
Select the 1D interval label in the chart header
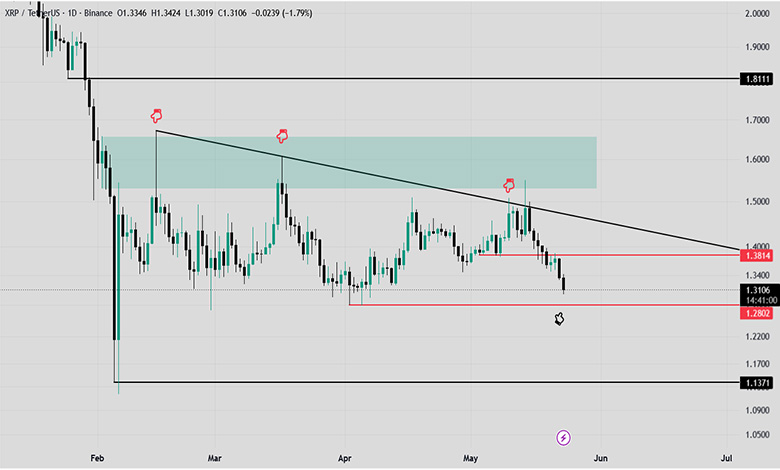72,13
